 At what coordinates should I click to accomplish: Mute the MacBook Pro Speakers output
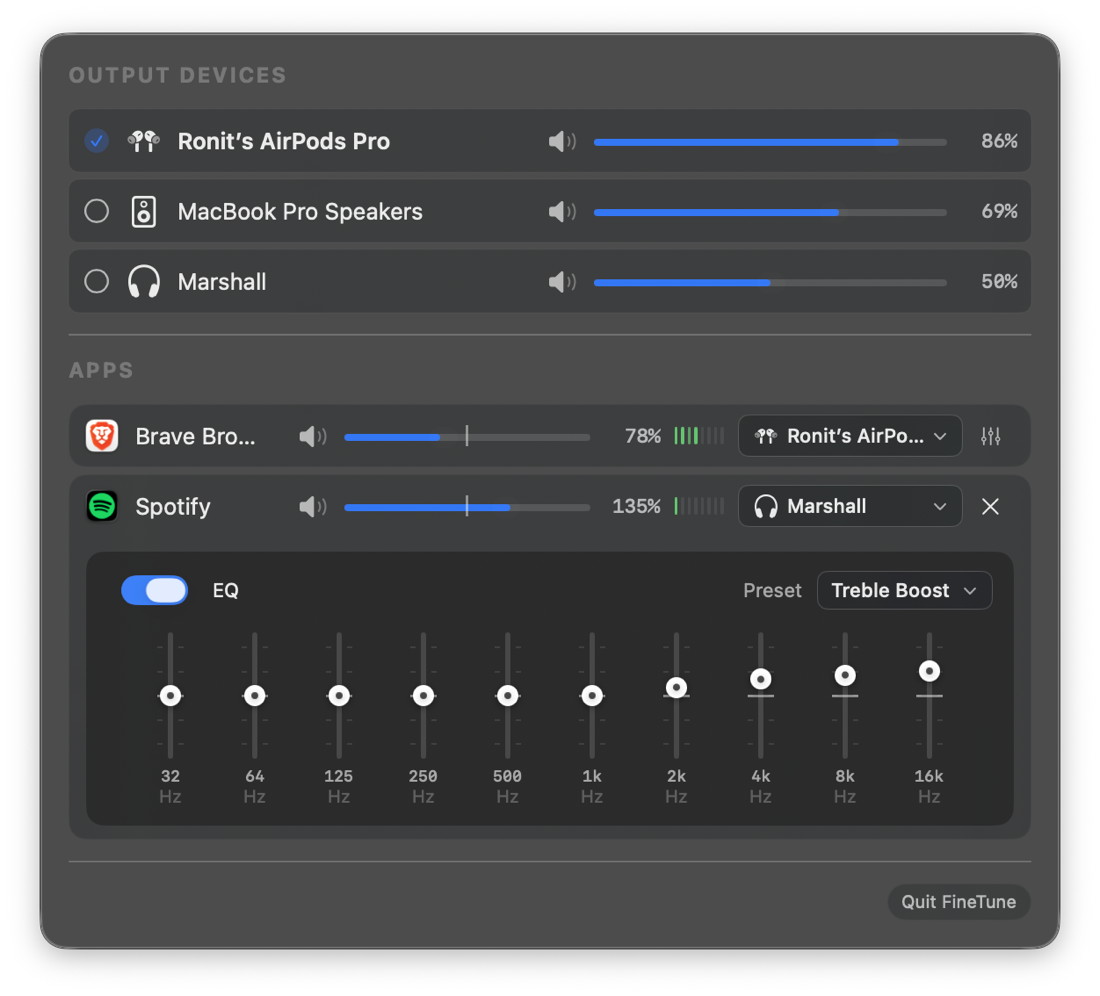tap(561, 212)
